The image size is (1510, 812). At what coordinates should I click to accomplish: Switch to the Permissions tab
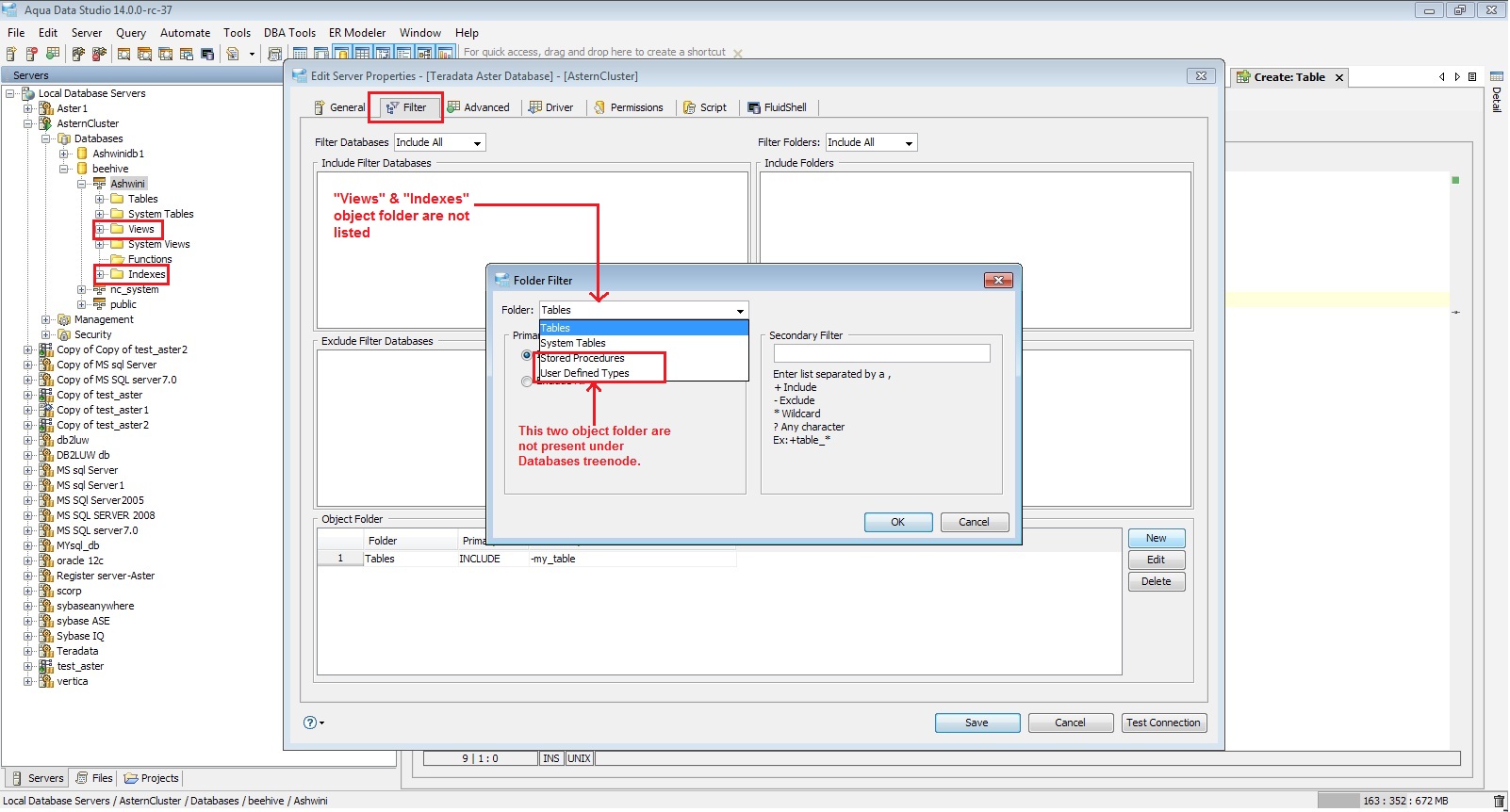(629, 107)
